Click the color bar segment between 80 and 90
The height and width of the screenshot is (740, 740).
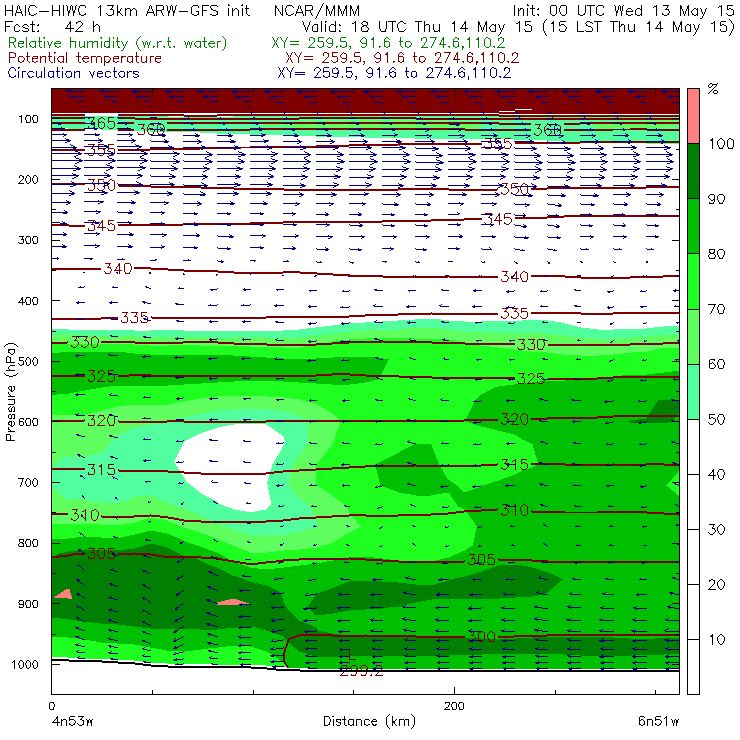(693, 226)
